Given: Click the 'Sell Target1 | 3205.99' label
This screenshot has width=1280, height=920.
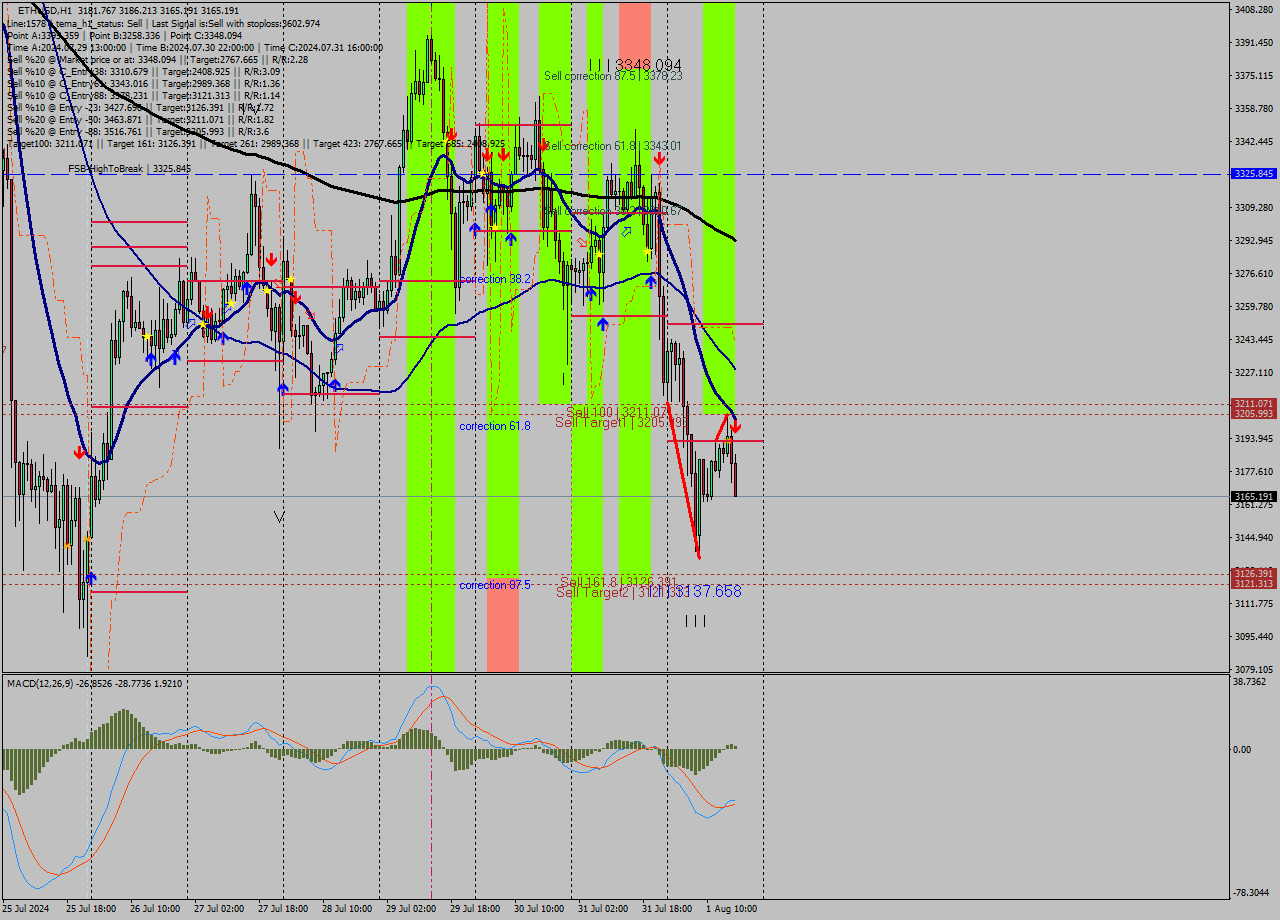Looking at the screenshot, I should [620, 422].
